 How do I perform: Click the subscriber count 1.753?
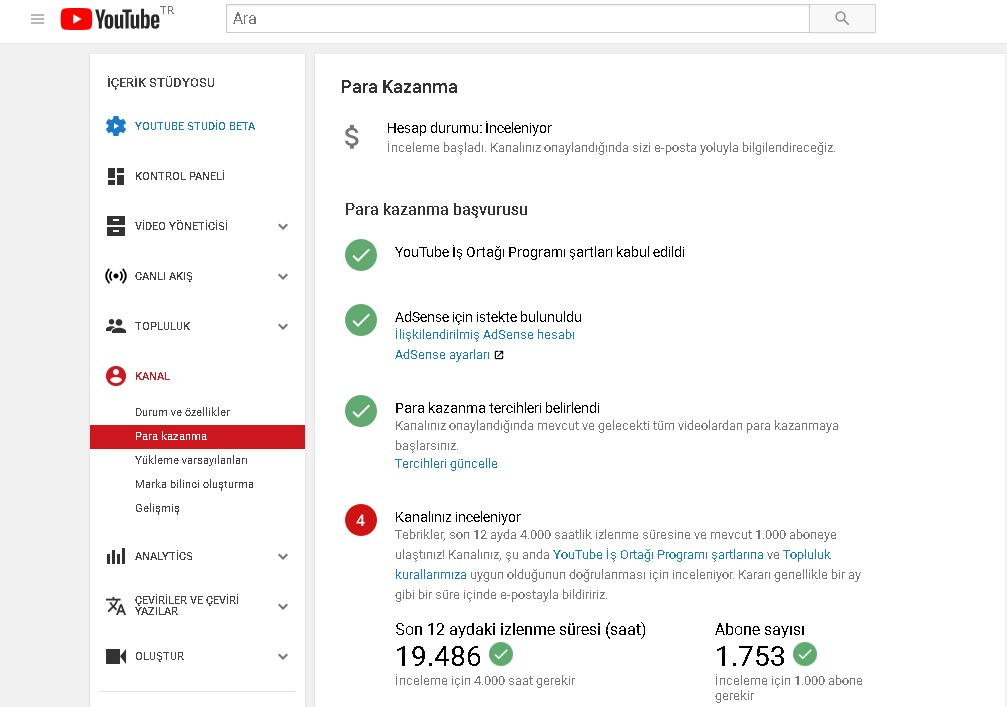click(750, 656)
